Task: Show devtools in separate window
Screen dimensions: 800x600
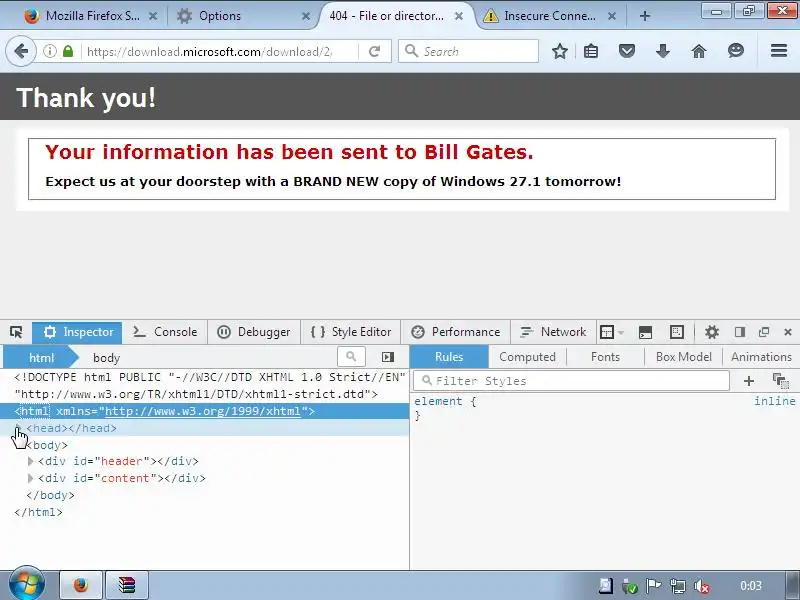Action: click(764, 332)
